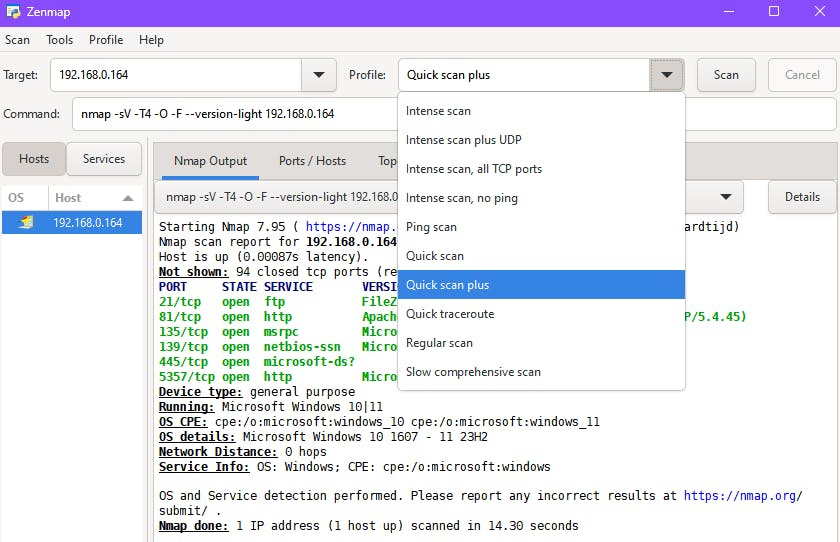
Task: Sort host list by OS column header
Action: (x=25, y=198)
